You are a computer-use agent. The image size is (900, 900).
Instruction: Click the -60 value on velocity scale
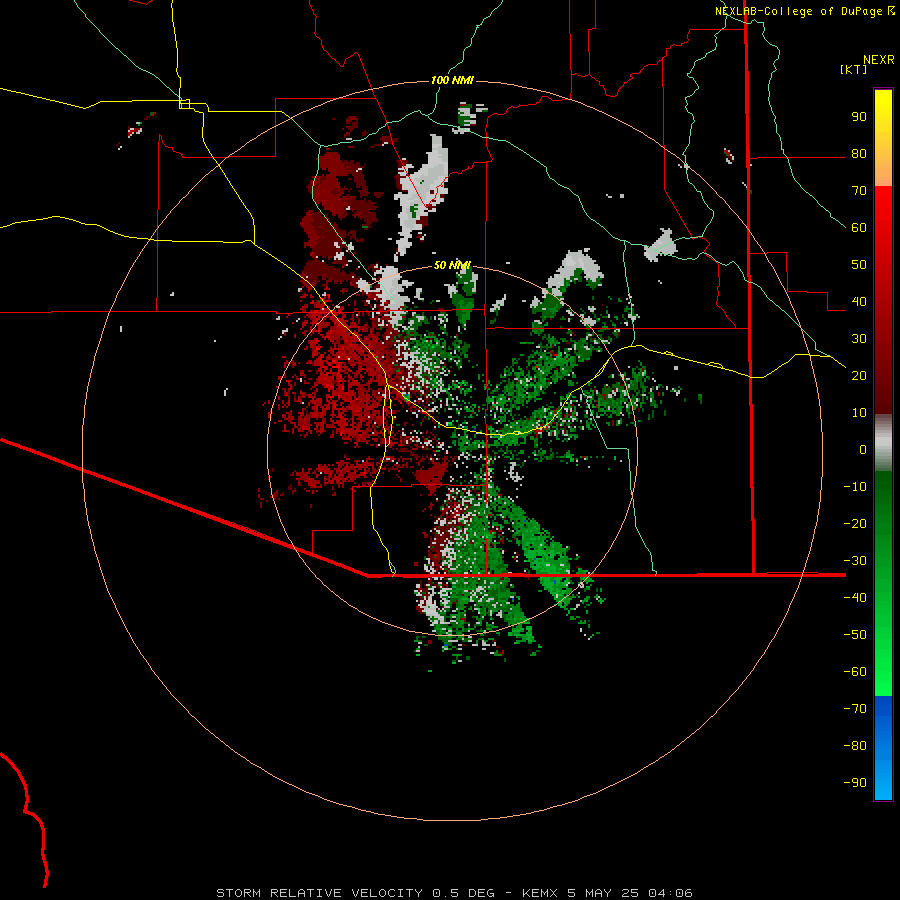855,672
